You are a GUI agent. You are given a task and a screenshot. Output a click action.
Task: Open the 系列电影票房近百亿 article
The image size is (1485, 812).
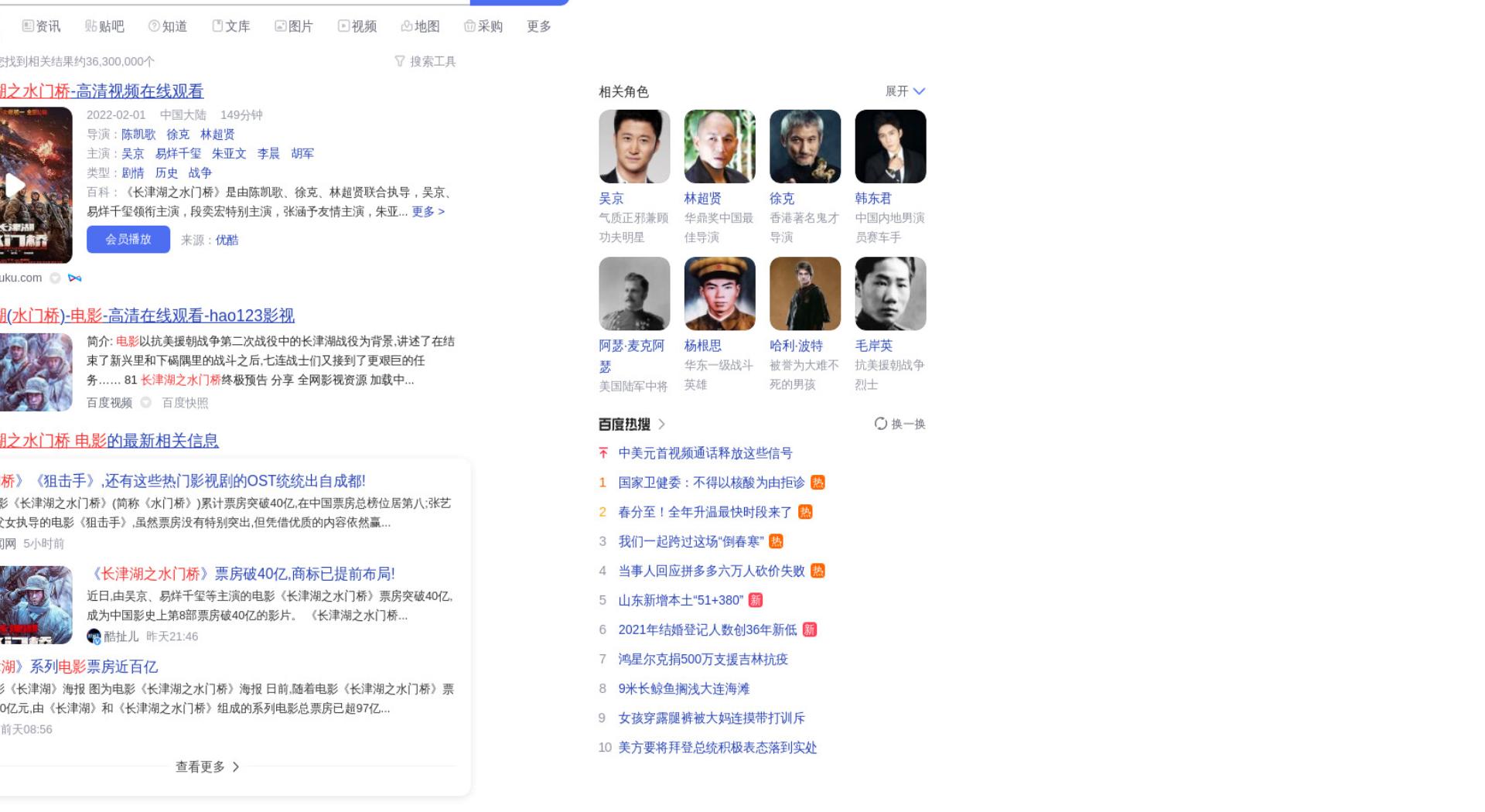coord(79,667)
